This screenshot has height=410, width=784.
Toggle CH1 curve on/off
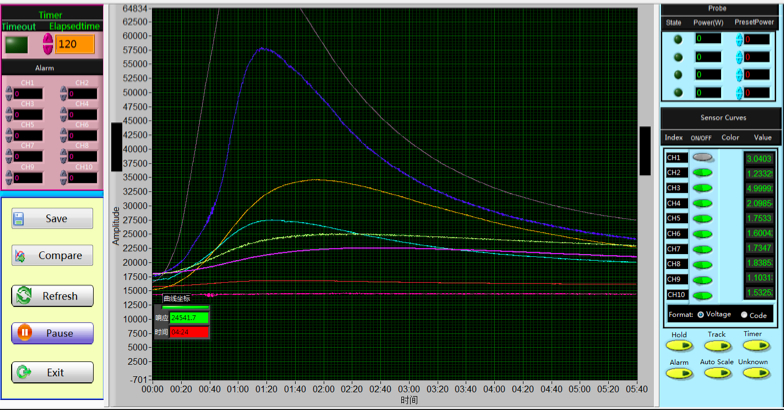click(x=702, y=158)
